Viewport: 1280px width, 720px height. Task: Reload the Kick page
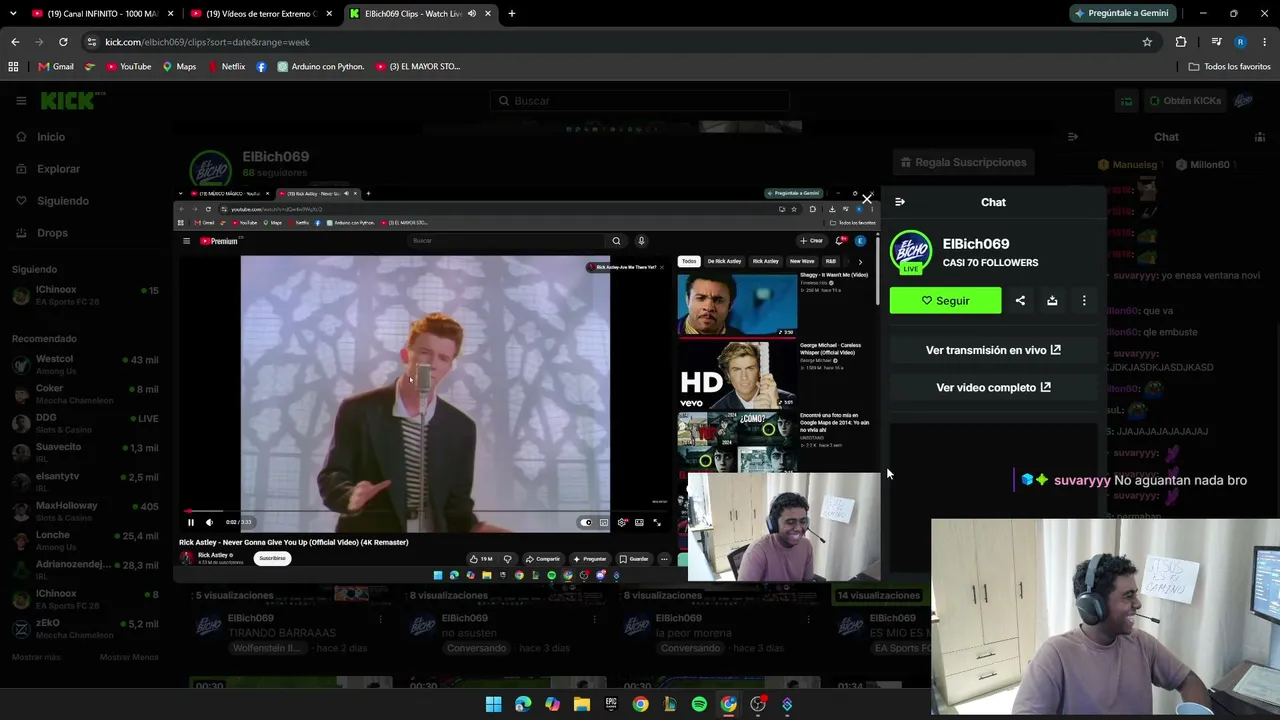point(63,42)
